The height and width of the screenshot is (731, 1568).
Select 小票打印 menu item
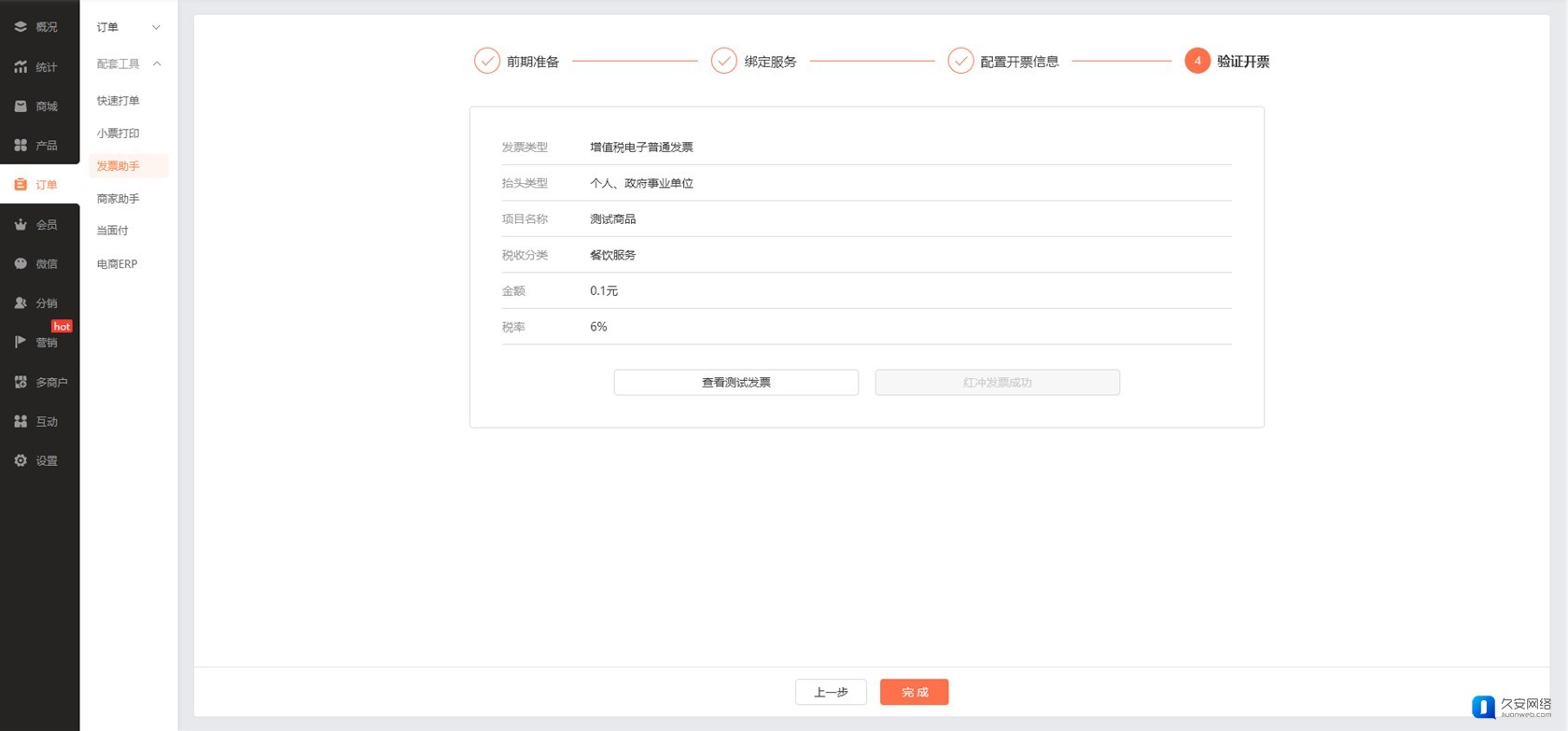coord(119,134)
